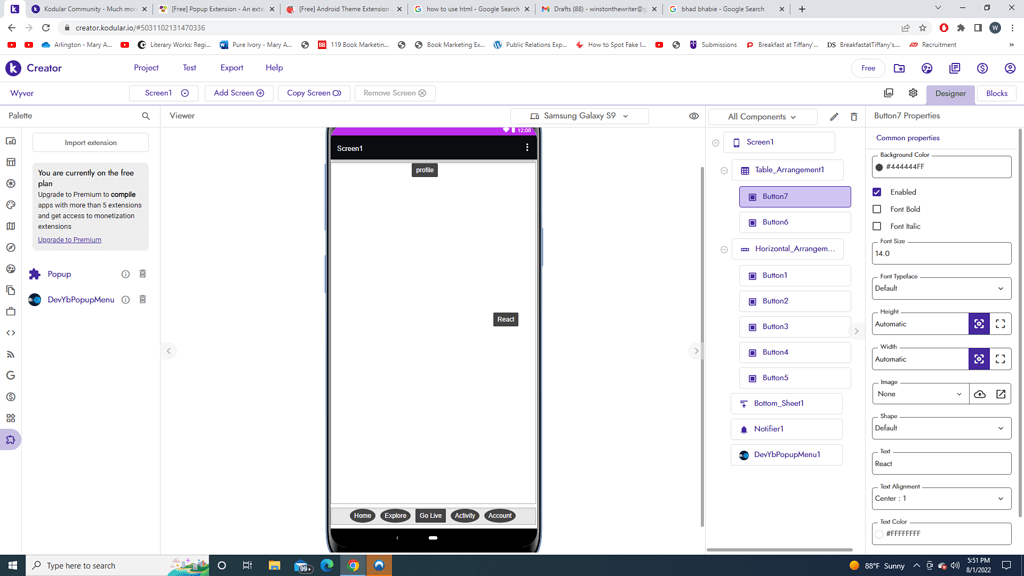1024x576 pixels.
Task: Open the Text Alignment dropdown
Action: click(x=941, y=498)
